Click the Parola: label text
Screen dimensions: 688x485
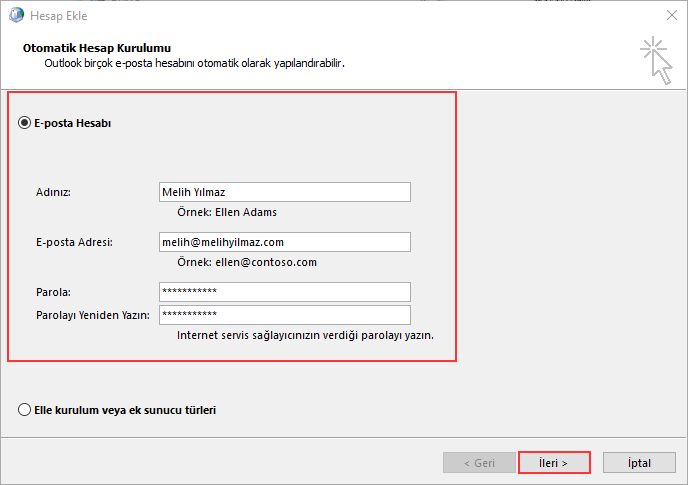(x=52, y=291)
